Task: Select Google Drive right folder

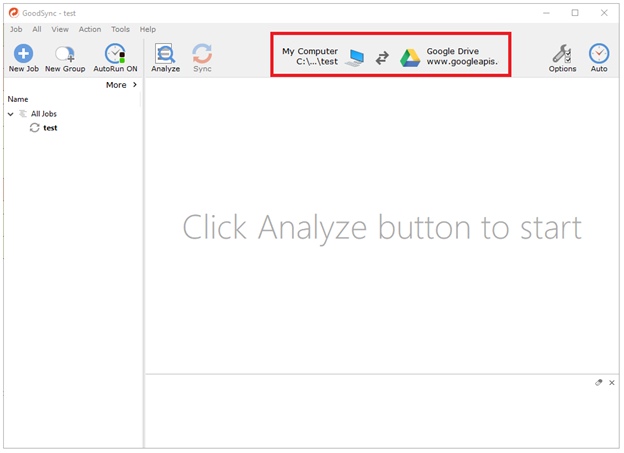Action: [461, 56]
